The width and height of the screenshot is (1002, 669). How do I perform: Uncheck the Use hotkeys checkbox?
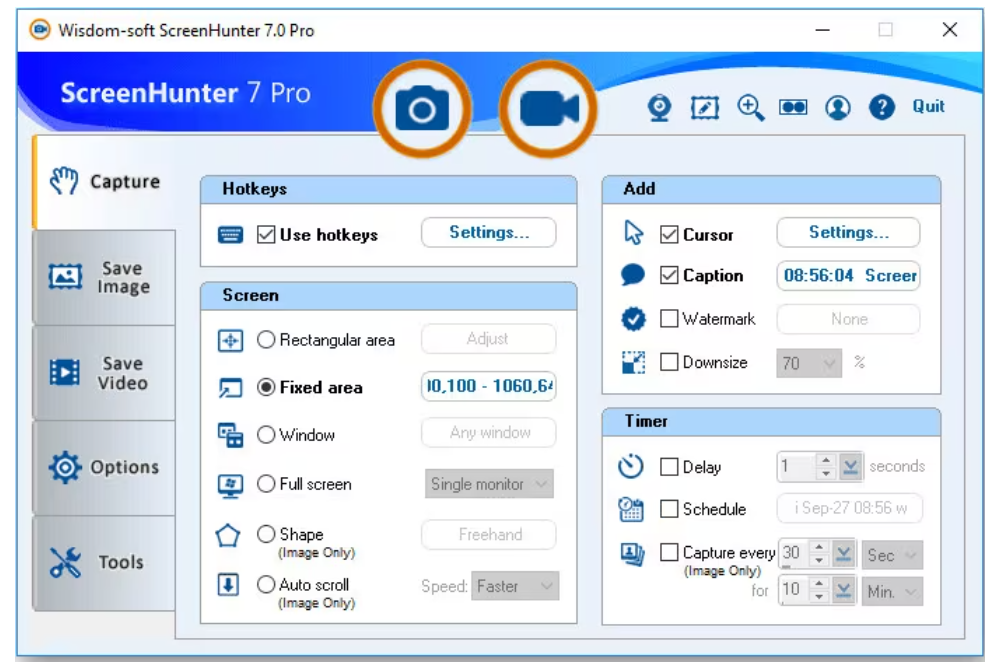pyautogui.click(x=266, y=235)
